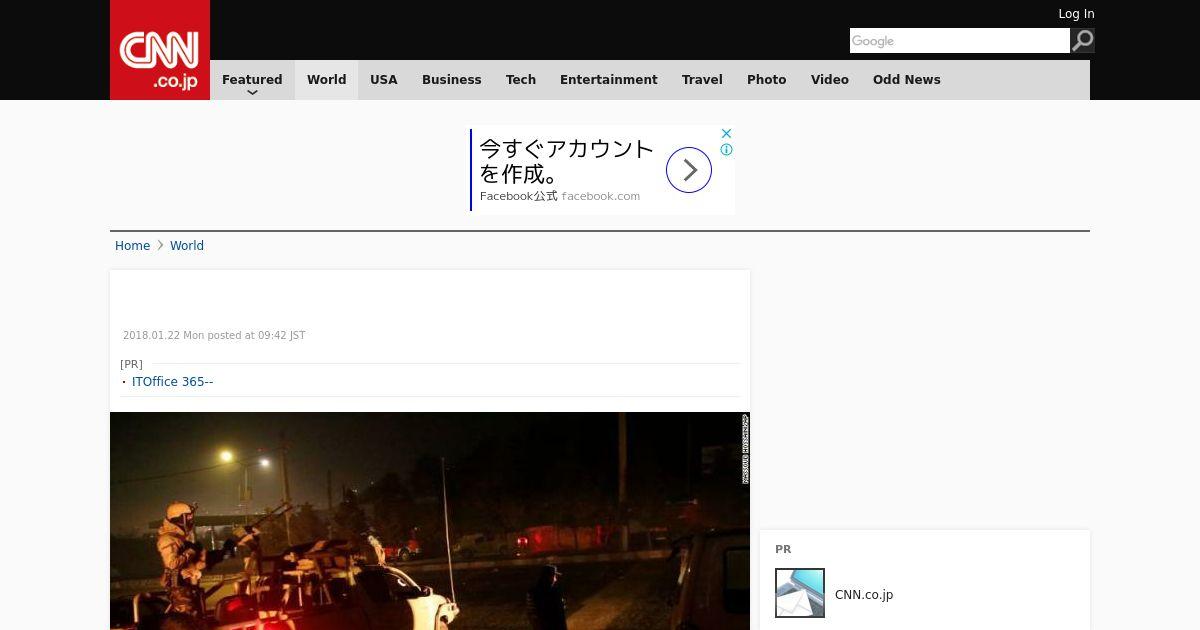Screen dimensions: 1200x630
Task: Select the Tech menu item
Action: (x=521, y=80)
